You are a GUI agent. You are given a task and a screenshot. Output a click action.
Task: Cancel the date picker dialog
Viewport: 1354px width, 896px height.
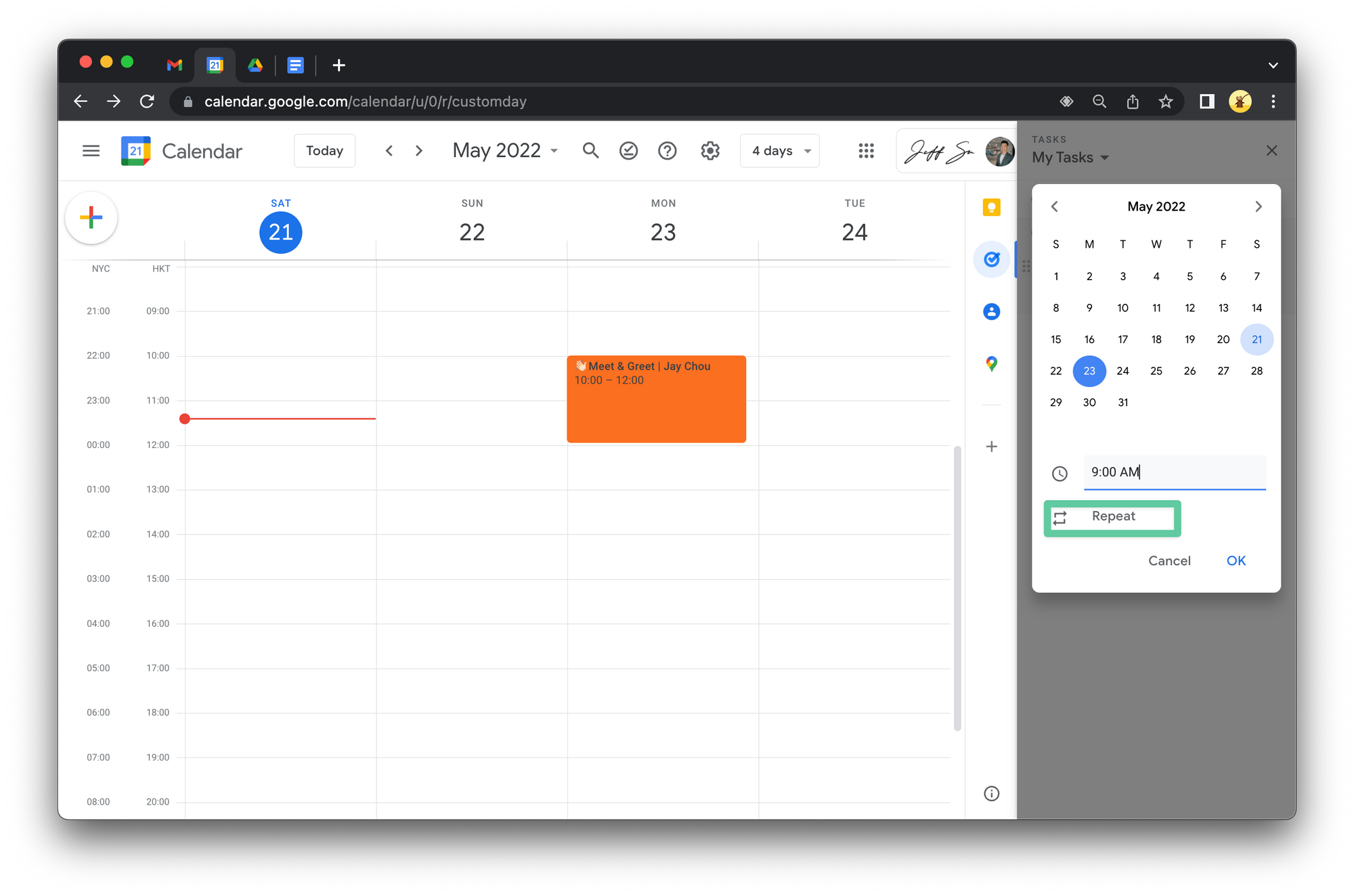point(1169,561)
